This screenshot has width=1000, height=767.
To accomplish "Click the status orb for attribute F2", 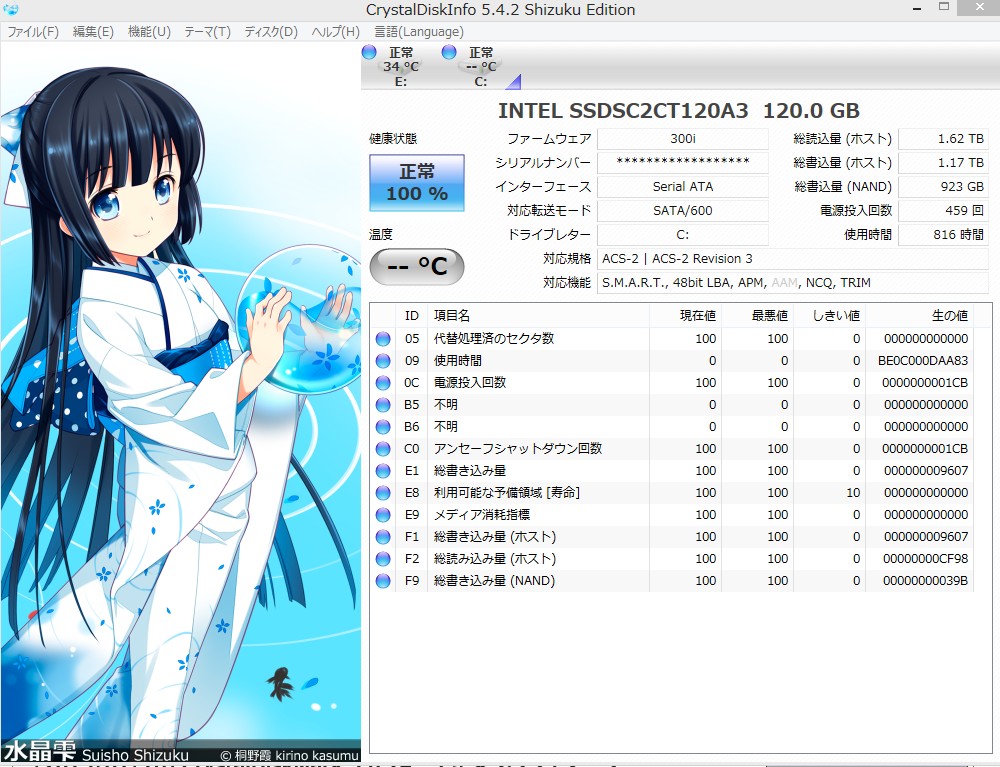I will (383, 559).
